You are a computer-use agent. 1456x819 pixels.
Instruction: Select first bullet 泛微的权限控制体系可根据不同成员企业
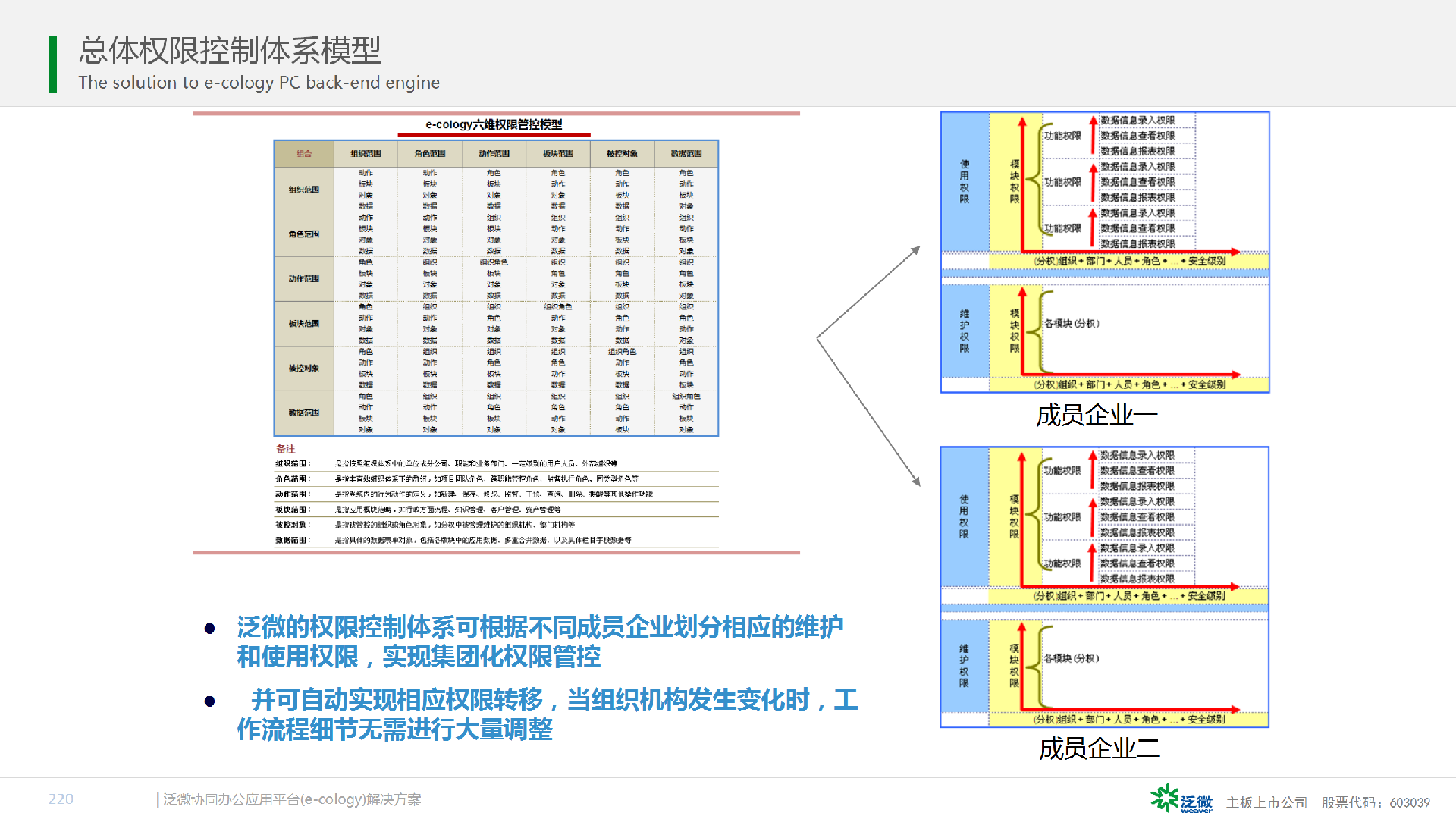pos(540,642)
